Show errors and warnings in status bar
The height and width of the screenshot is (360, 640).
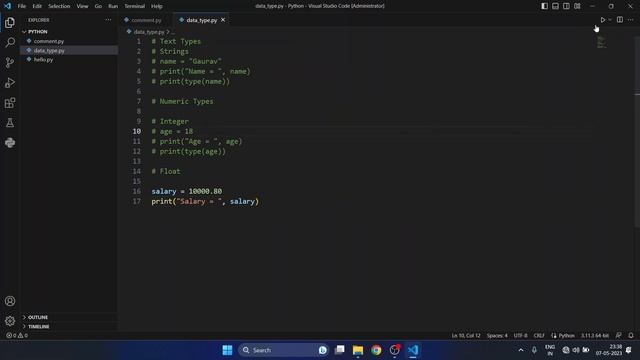pos(17,336)
